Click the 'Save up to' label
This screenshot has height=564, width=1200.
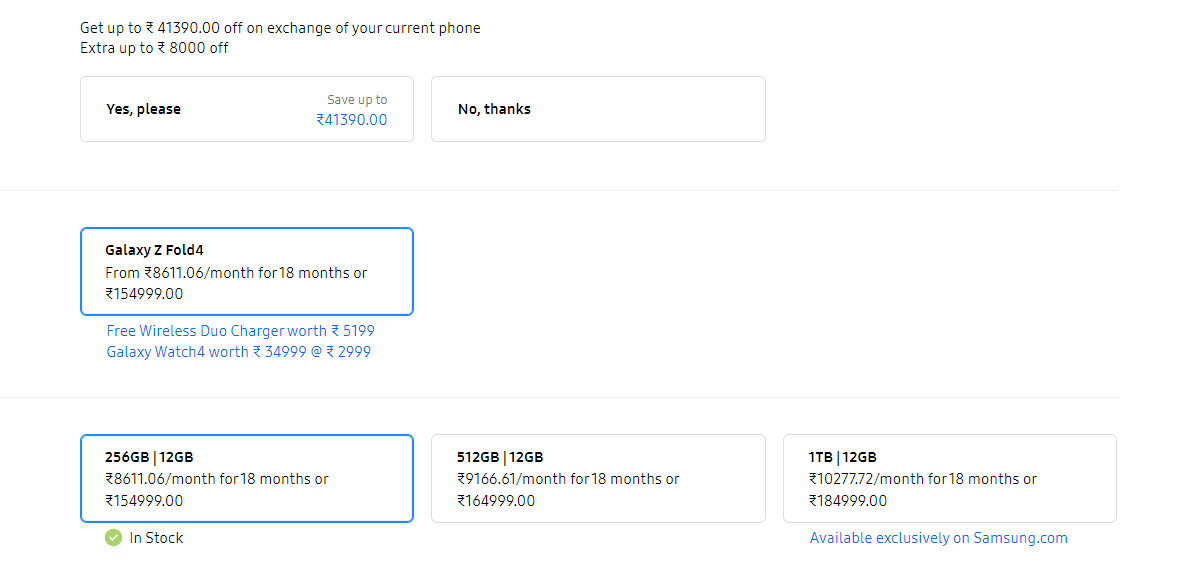coord(357,100)
